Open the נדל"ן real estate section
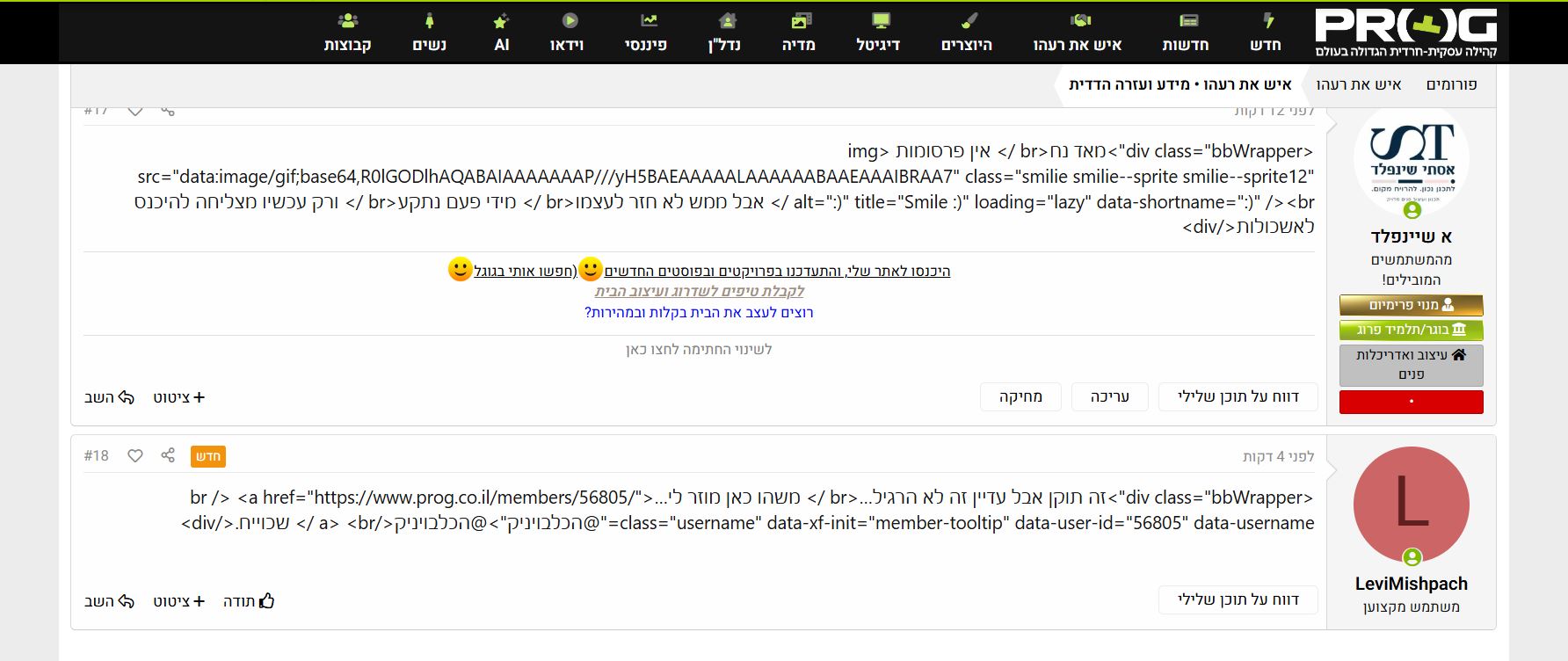 click(x=725, y=33)
